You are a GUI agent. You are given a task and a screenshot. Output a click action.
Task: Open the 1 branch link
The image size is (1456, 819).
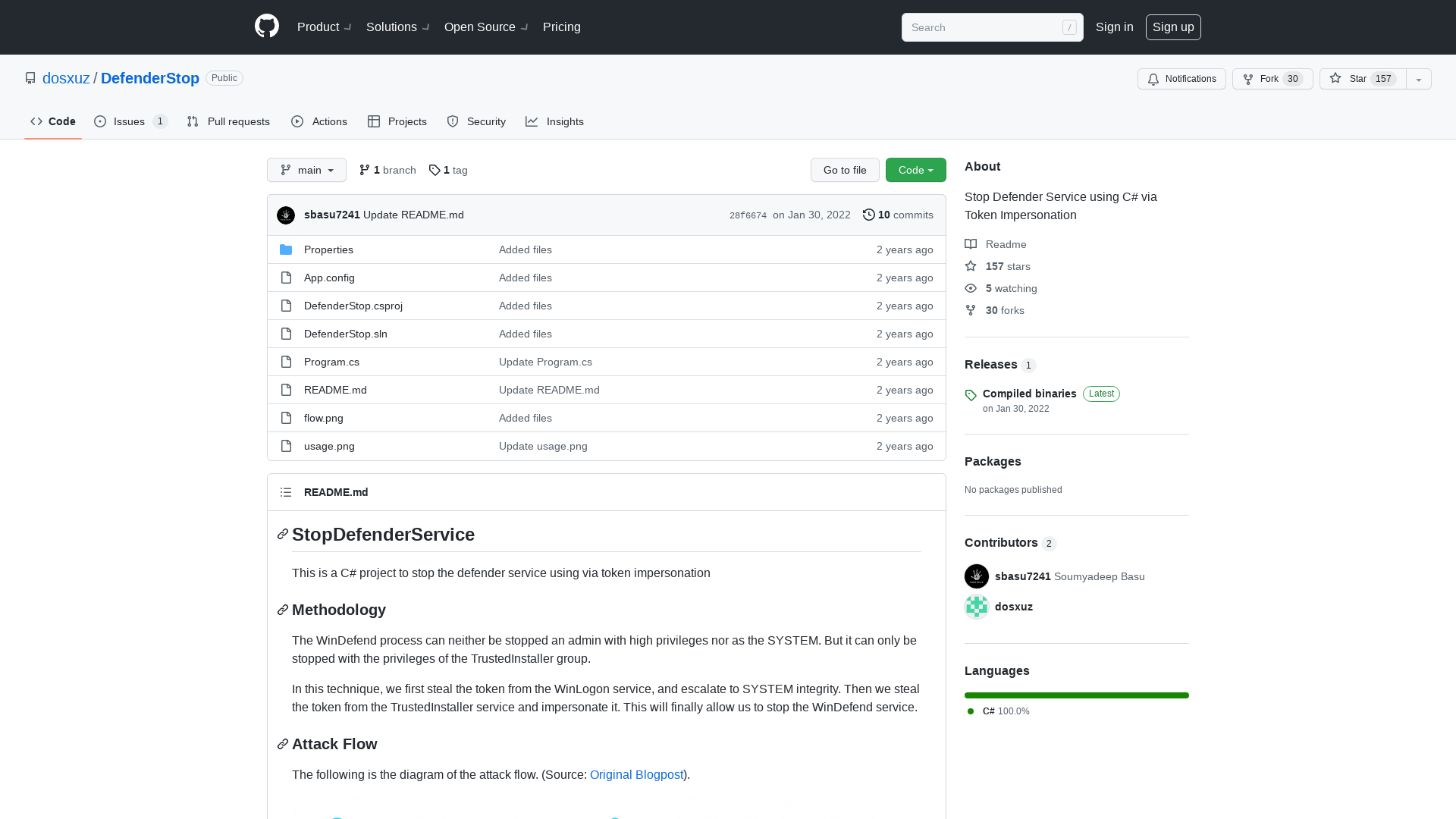[x=388, y=170]
